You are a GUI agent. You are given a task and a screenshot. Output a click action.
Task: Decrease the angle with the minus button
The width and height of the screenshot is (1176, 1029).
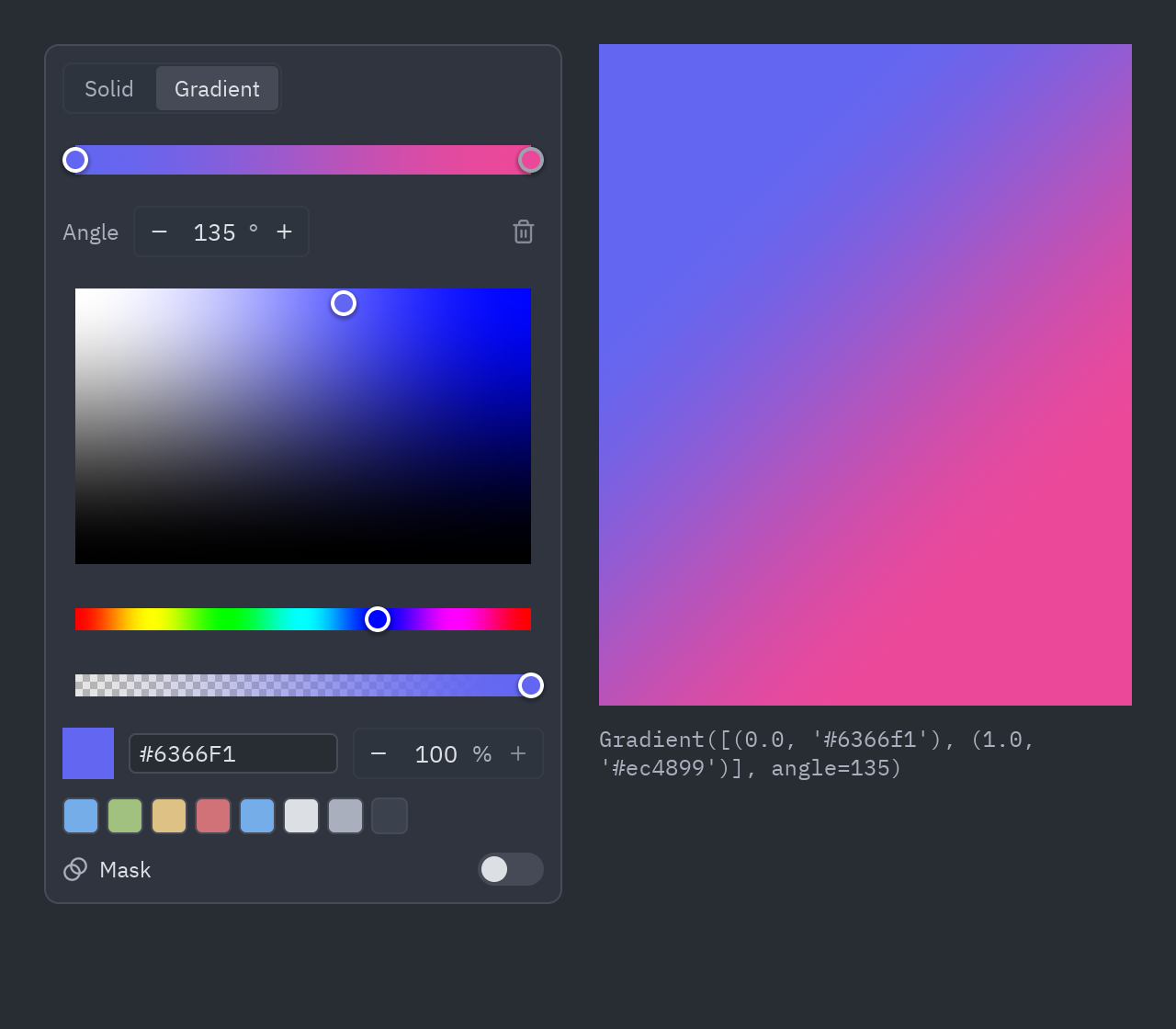pos(159,232)
